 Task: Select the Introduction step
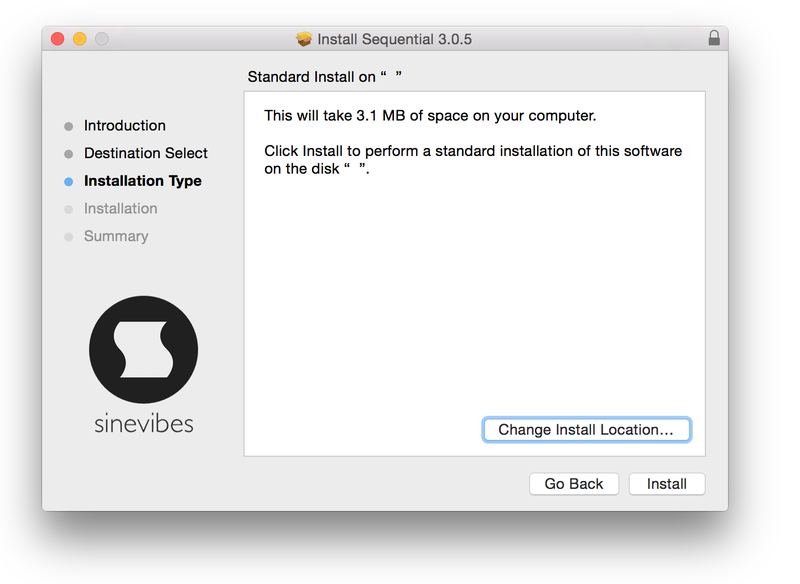(124, 125)
